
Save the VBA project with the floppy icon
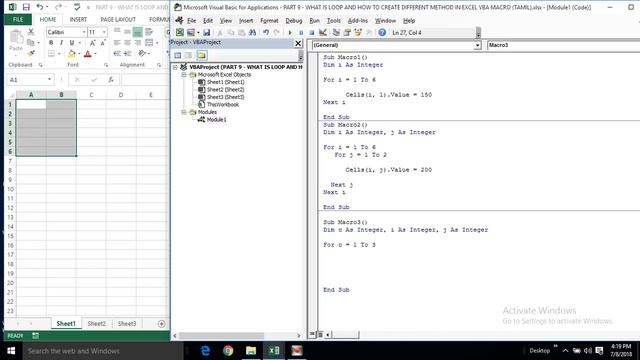coord(207,32)
